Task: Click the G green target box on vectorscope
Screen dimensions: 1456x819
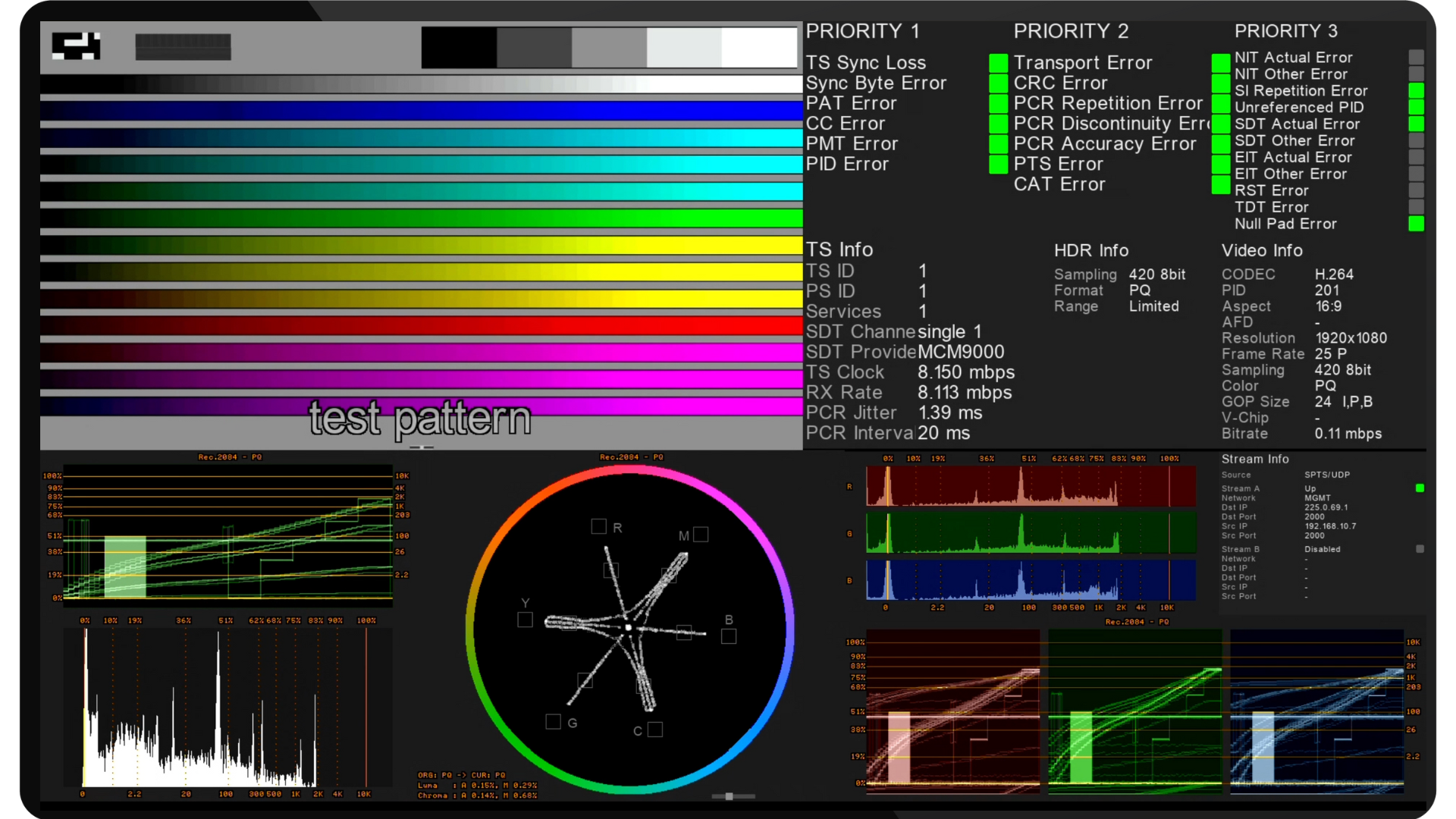Action: (553, 722)
